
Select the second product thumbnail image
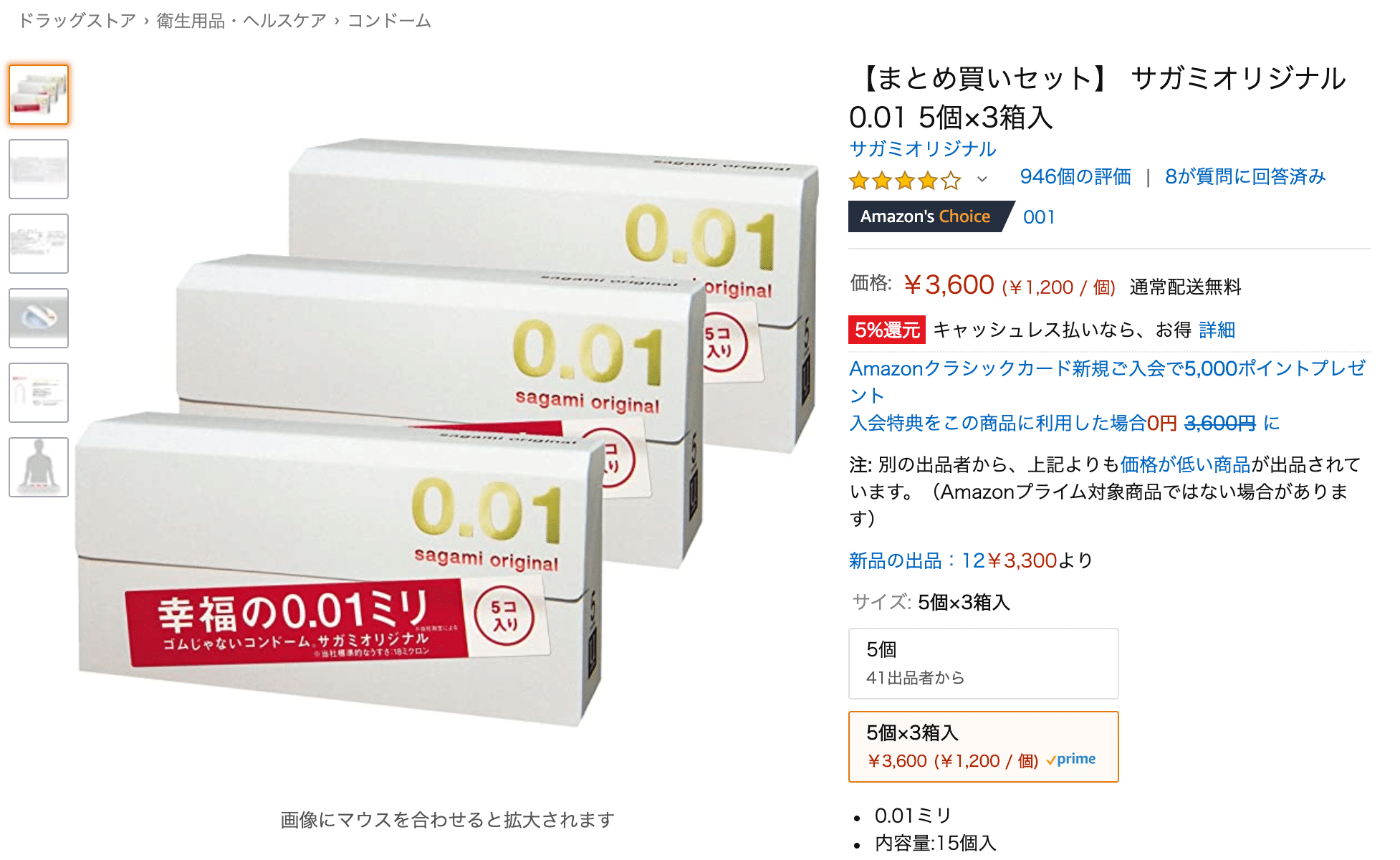click(39, 169)
